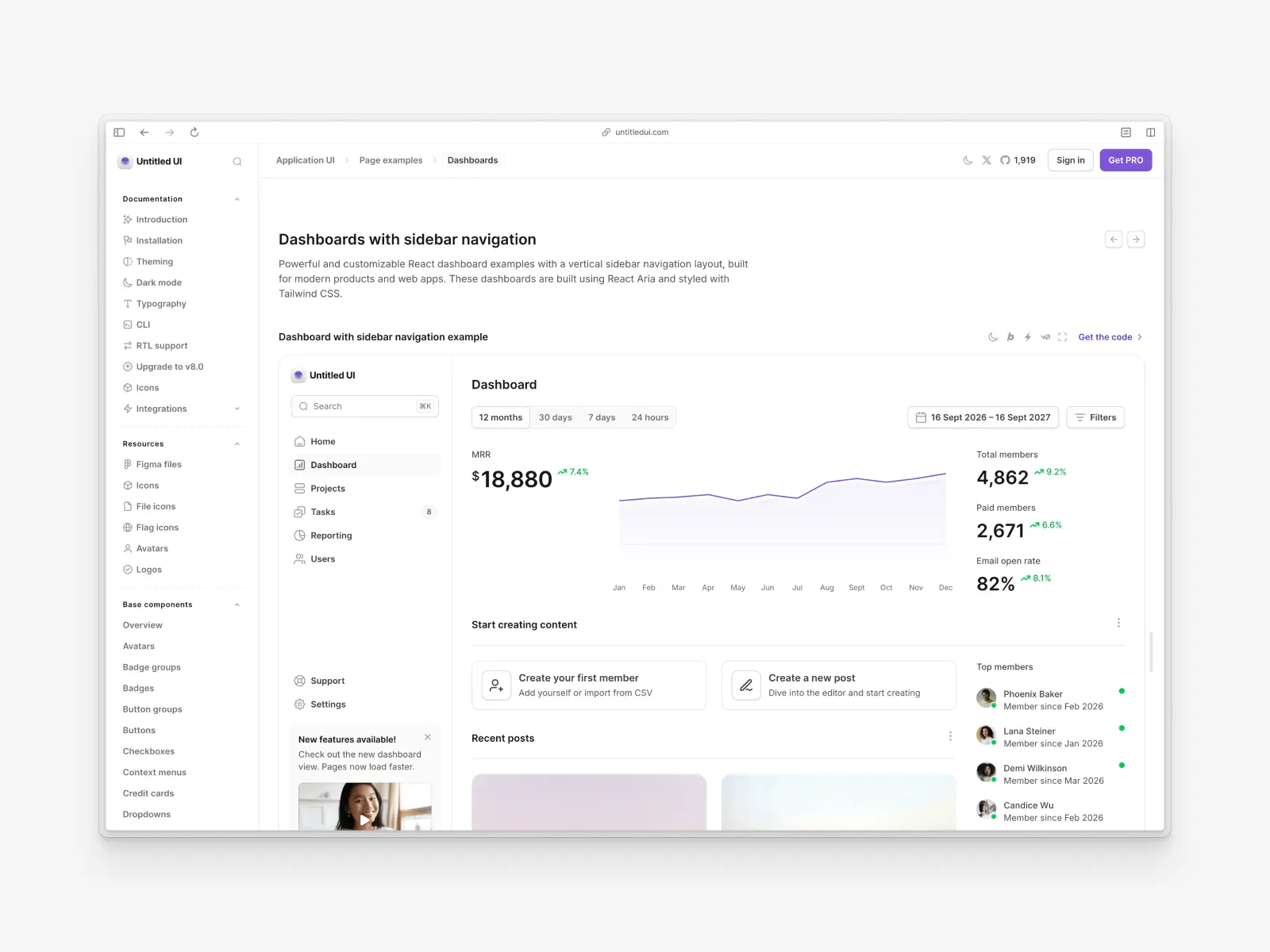Go to the previous example arrow button
Screen dimensions: 1270x952
tap(1114, 240)
